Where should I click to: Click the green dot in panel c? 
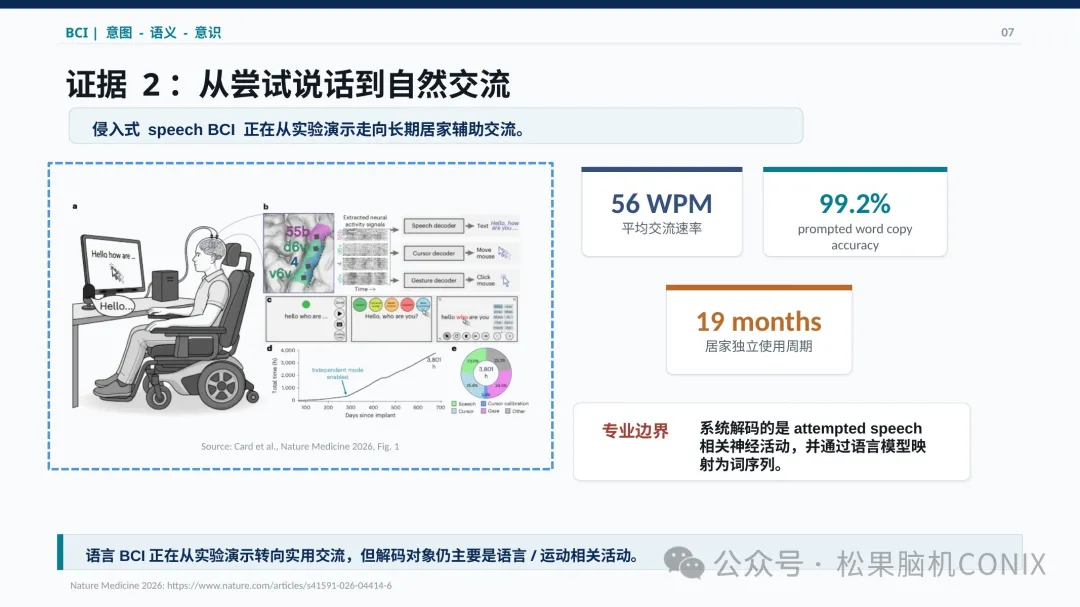[x=306, y=305]
